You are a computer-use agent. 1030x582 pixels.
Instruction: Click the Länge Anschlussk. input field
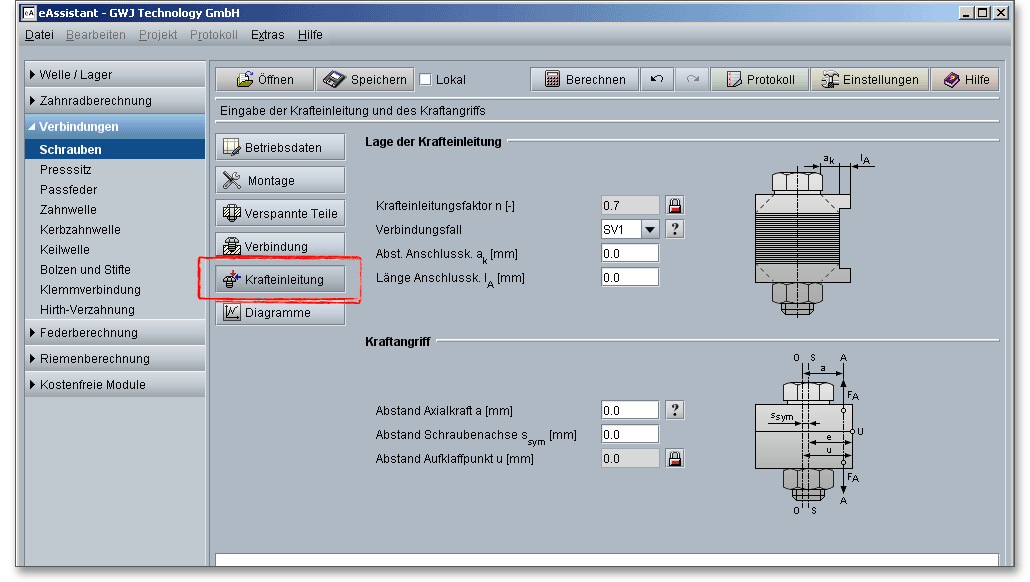click(x=630, y=277)
